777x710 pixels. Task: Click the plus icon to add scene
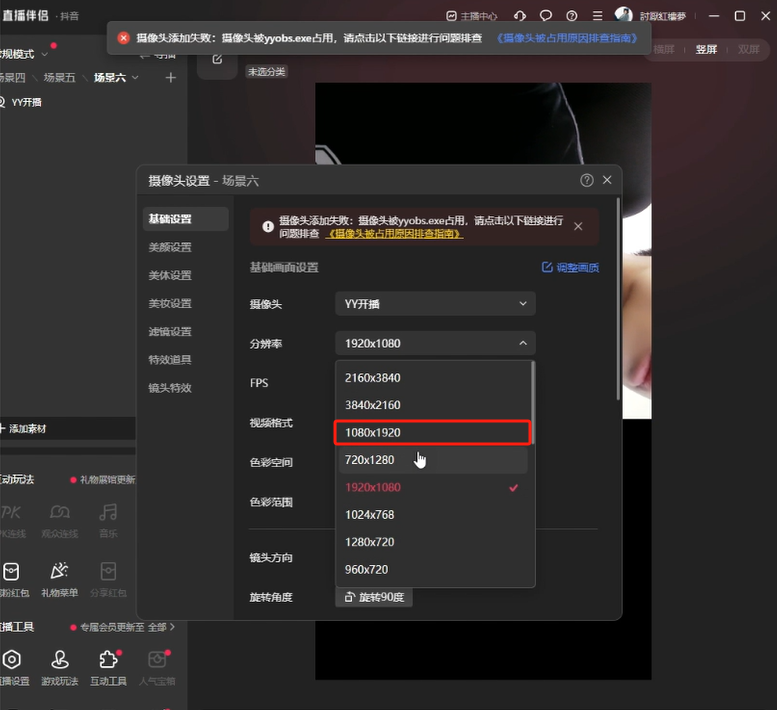pos(170,78)
